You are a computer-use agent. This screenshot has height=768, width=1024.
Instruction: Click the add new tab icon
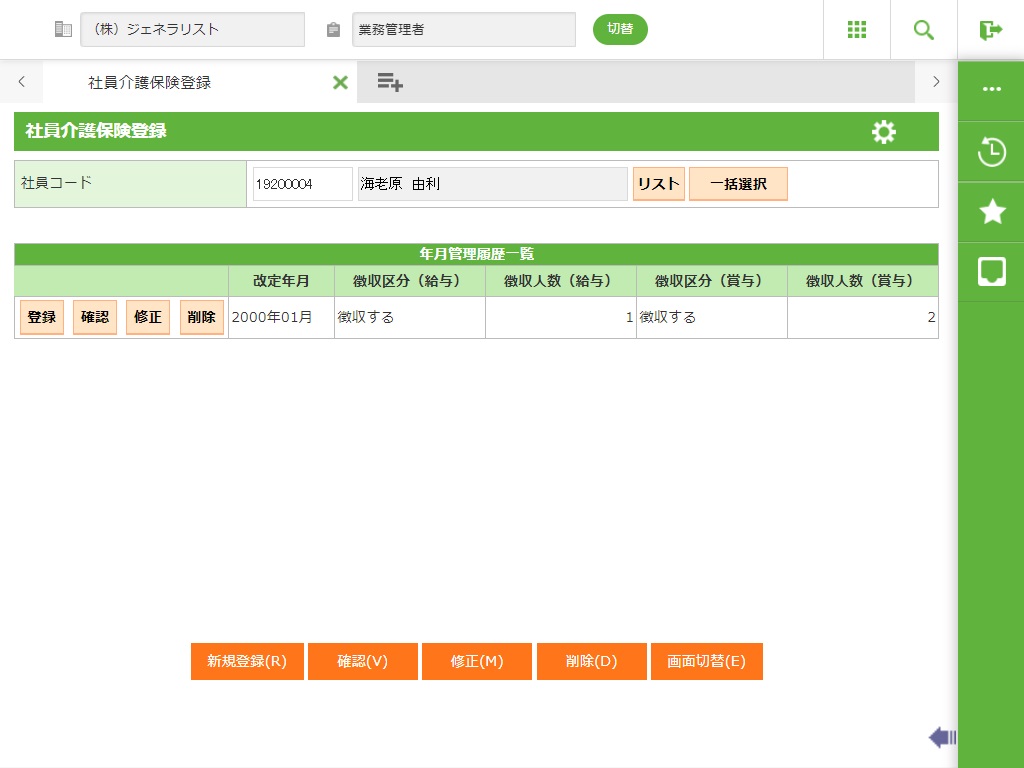(x=390, y=83)
